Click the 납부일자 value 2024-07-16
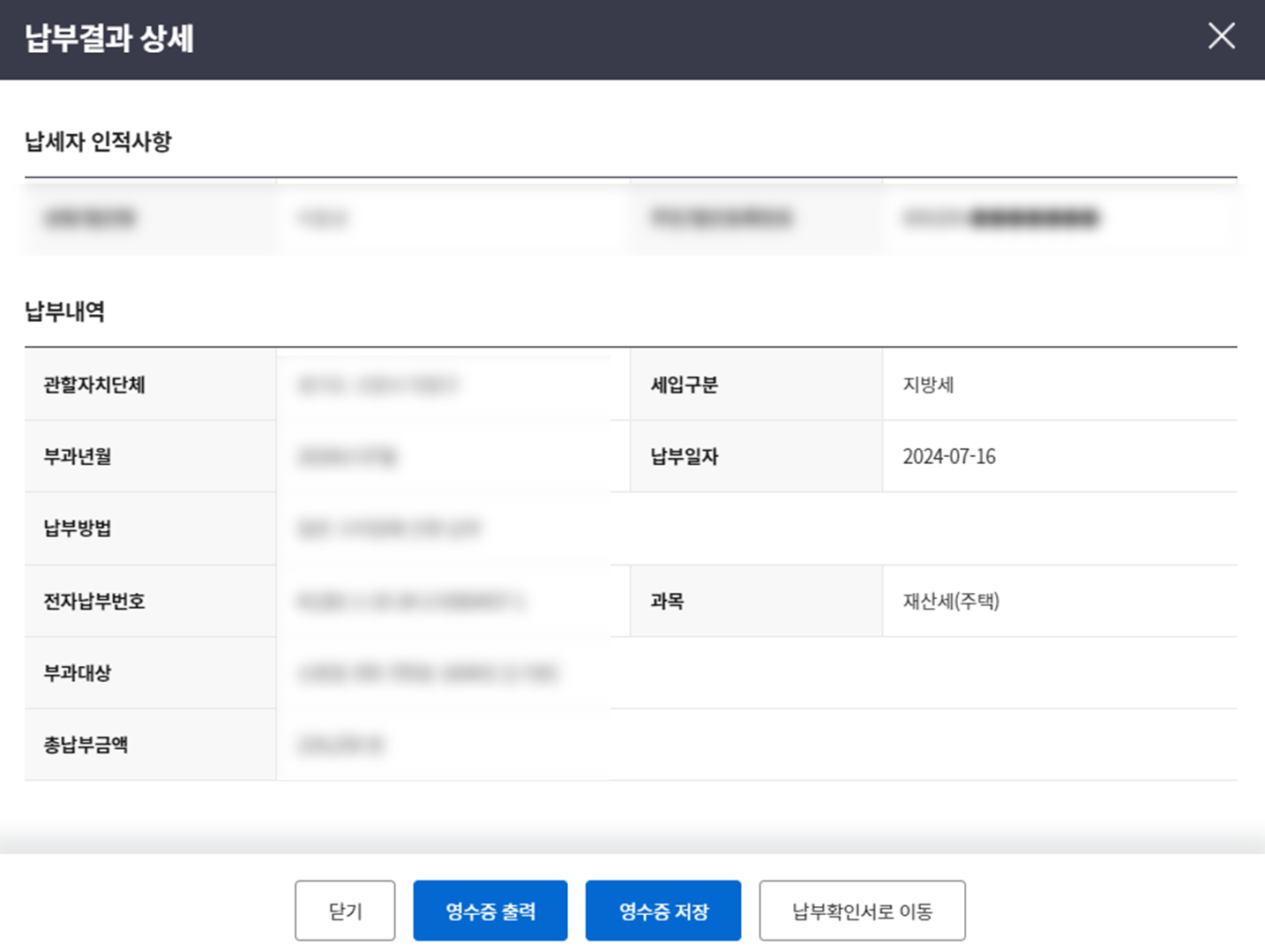The height and width of the screenshot is (952, 1265). pyautogui.click(x=949, y=456)
